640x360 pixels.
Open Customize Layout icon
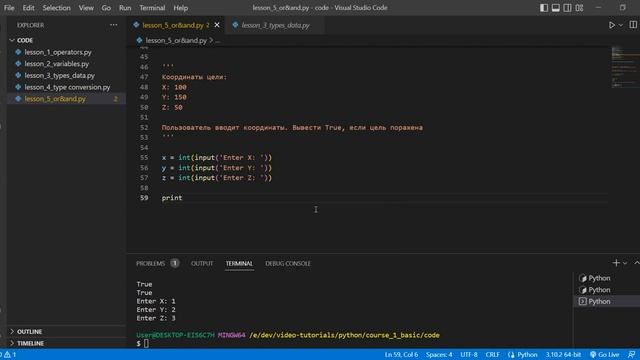579,8
